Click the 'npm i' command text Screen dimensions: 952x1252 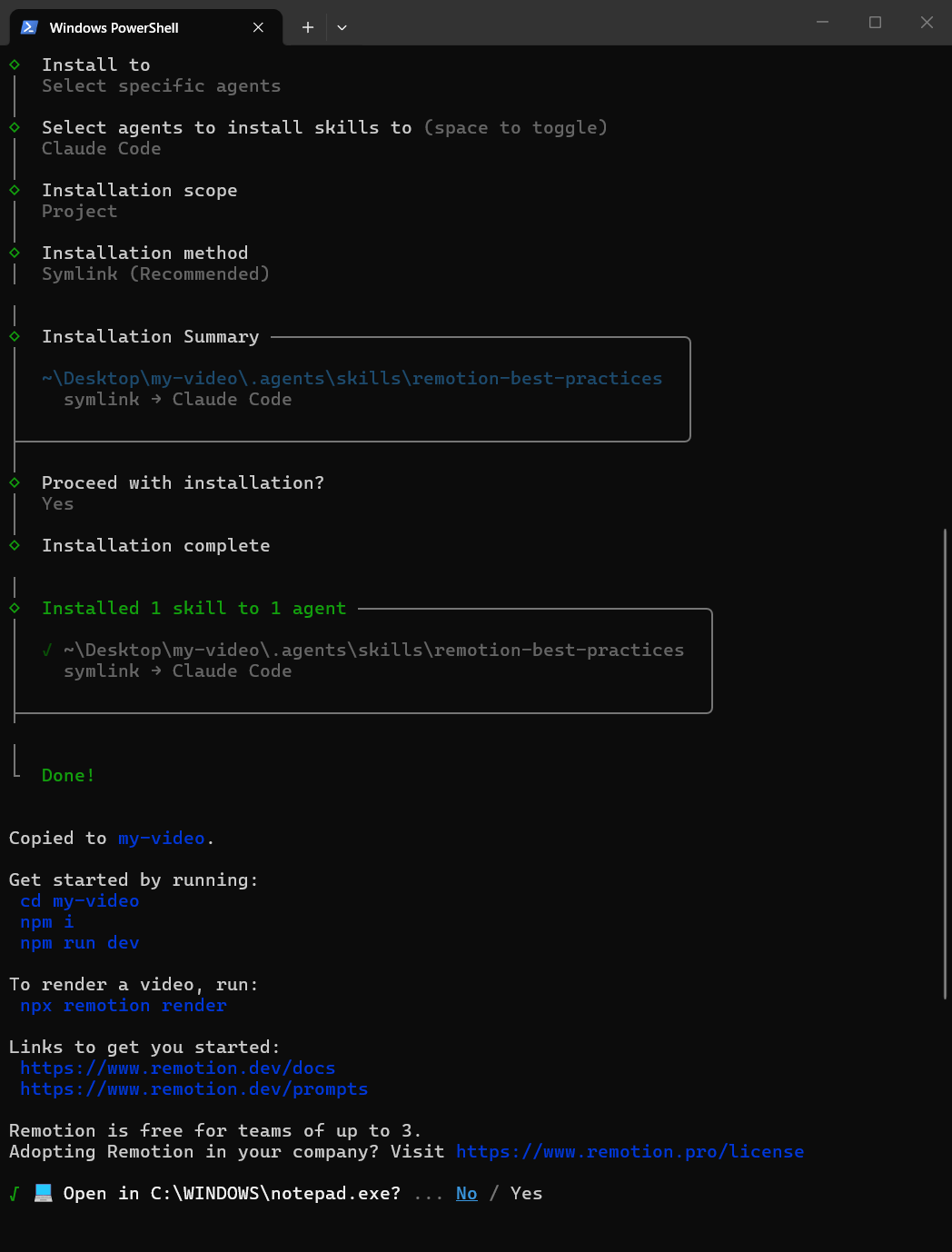47,921
